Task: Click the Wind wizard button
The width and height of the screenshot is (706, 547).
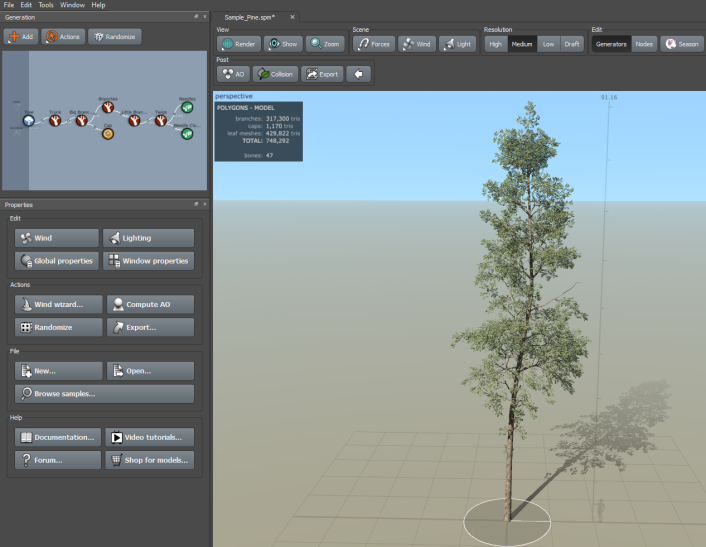Action: point(59,304)
